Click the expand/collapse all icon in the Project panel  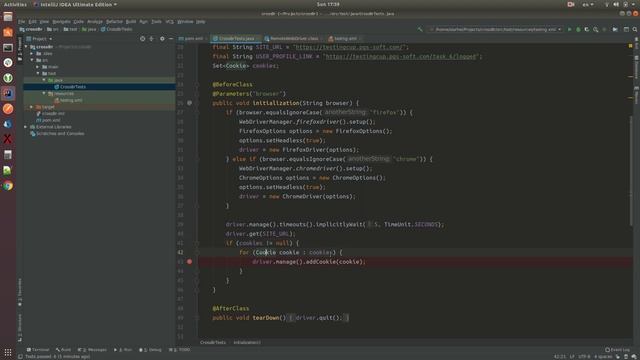point(151,39)
